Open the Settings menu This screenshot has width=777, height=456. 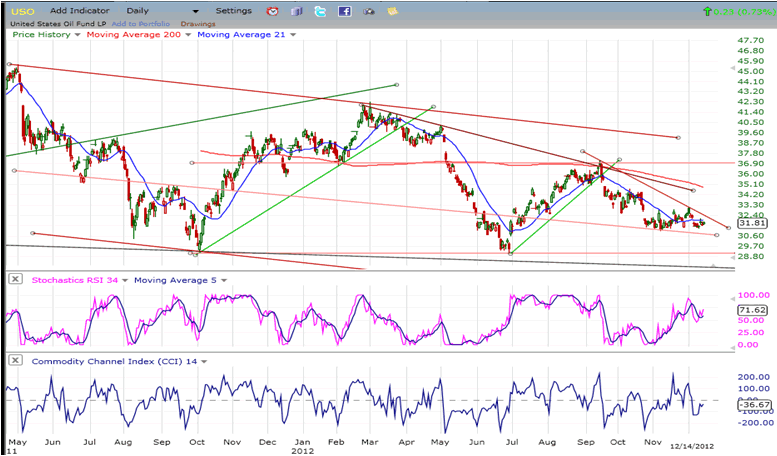click(233, 11)
